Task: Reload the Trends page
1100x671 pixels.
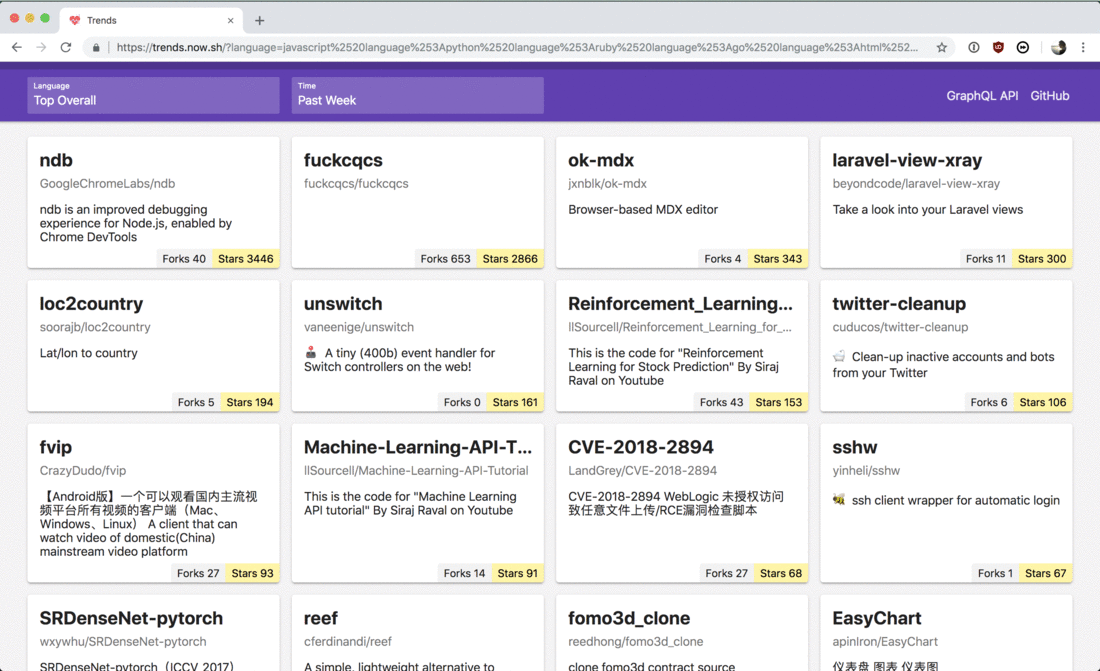Action: coord(66,47)
